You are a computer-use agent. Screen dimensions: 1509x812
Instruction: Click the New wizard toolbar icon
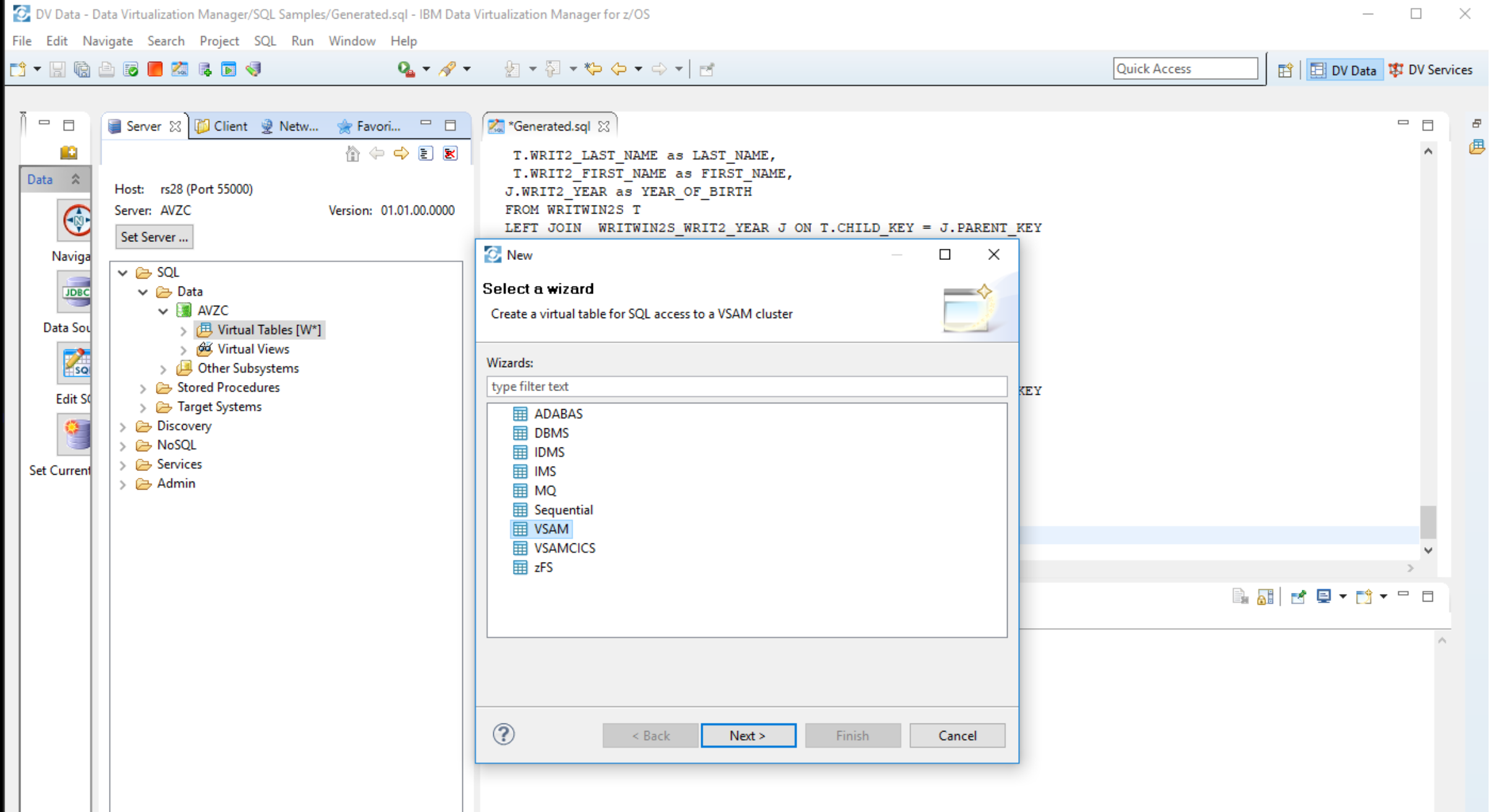tap(17, 69)
